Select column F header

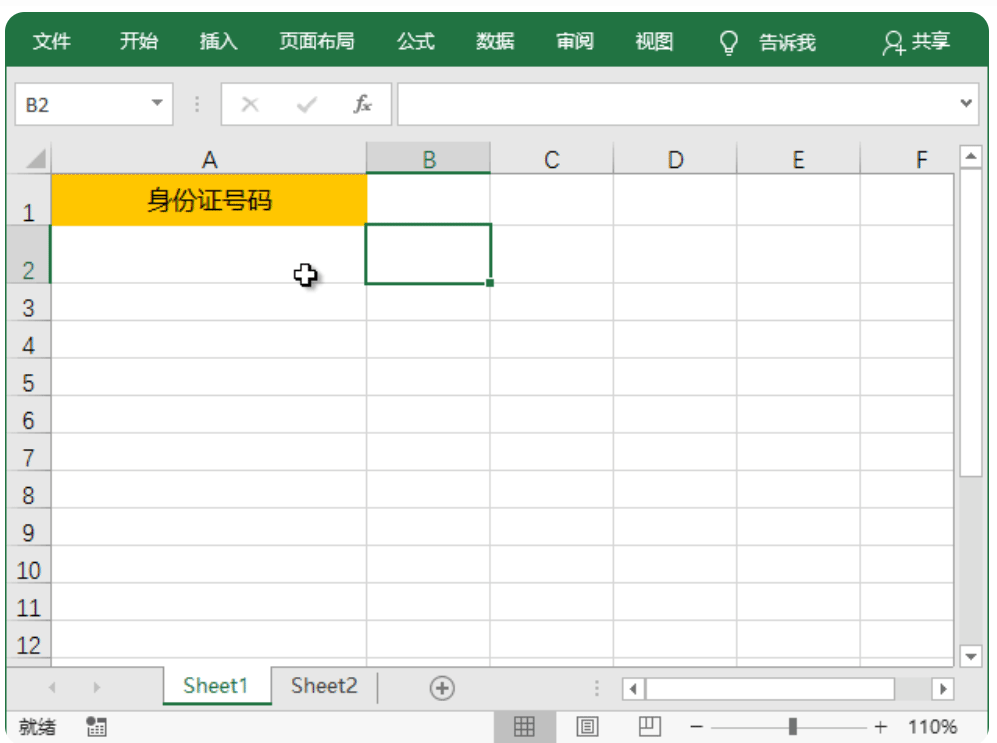point(907,159)
